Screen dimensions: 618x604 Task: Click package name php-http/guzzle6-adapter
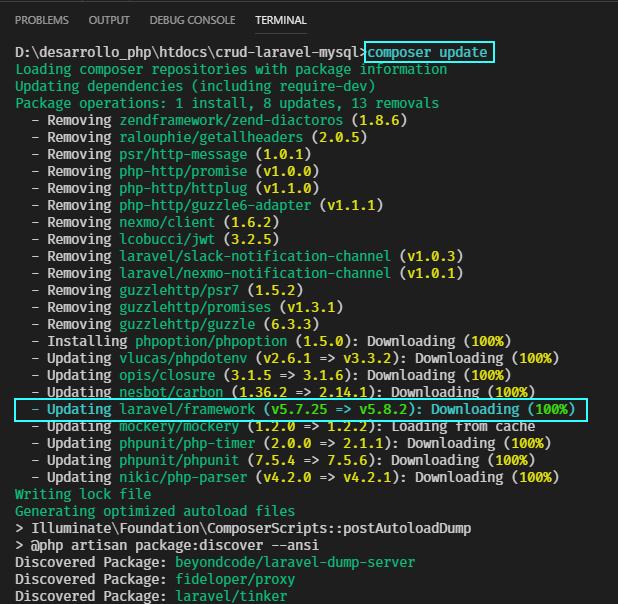215,205
